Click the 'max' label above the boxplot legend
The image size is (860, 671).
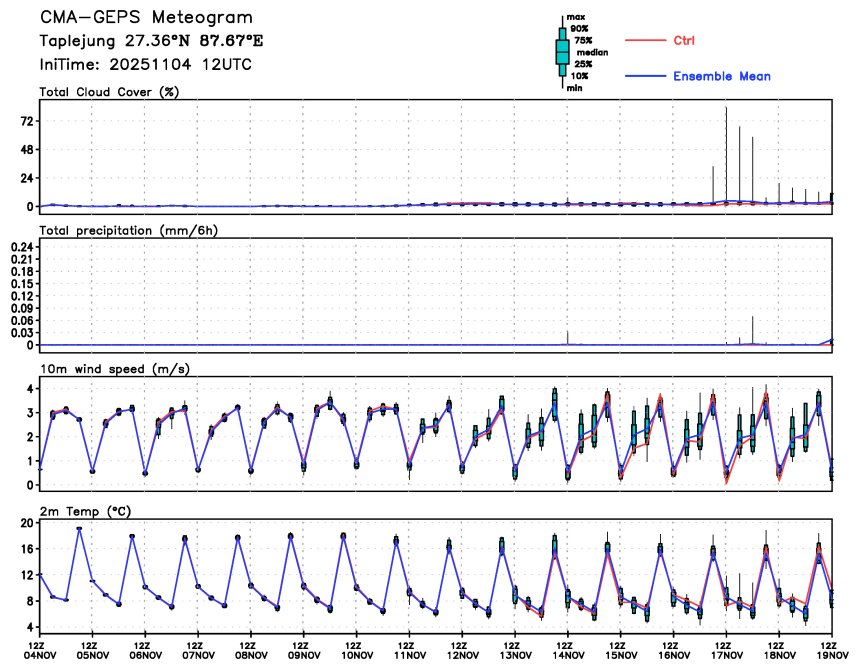click(575, 17)
